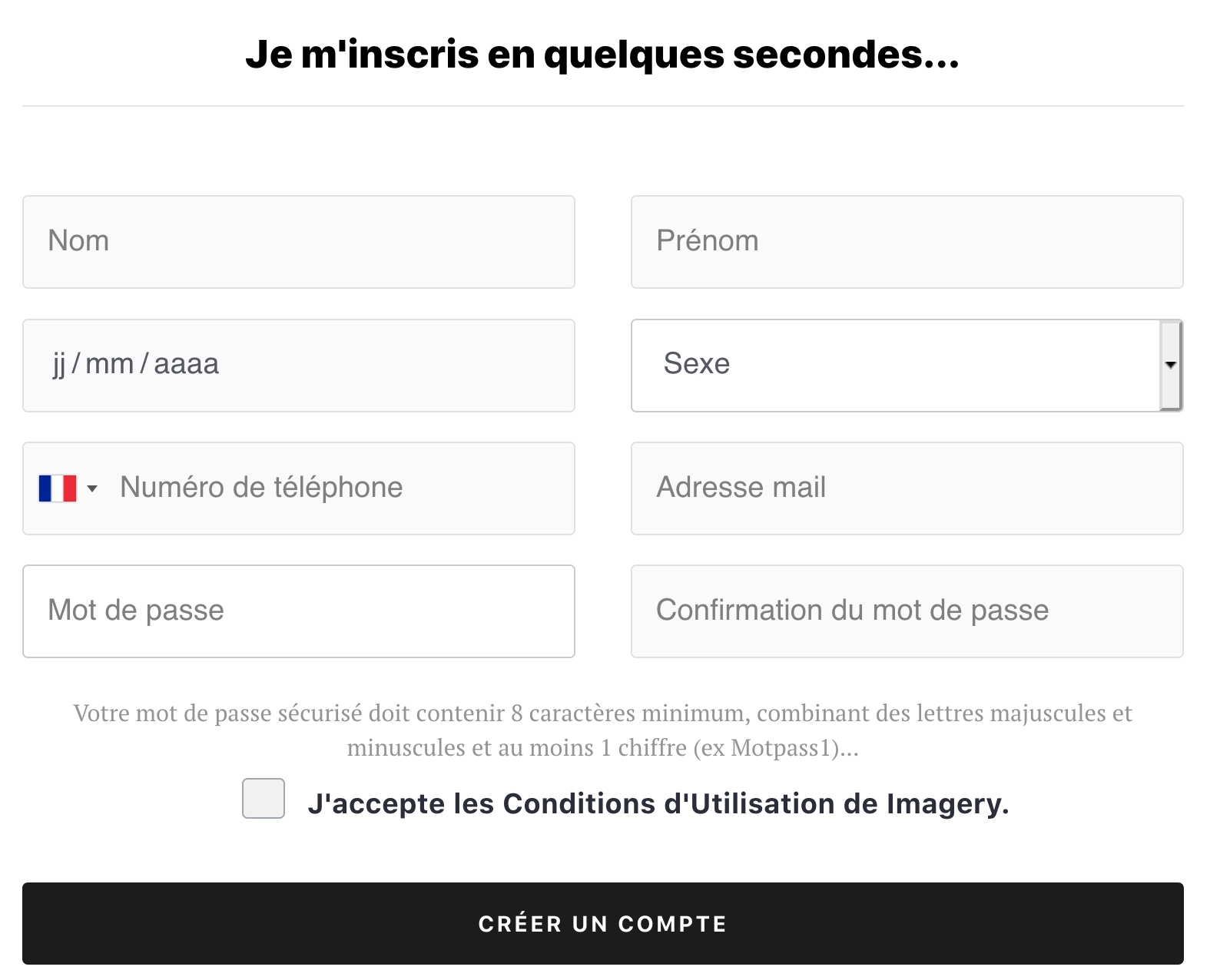Focus the Nom input field
Viewport: 1220px width, 980px height.
tap(299, 242)
